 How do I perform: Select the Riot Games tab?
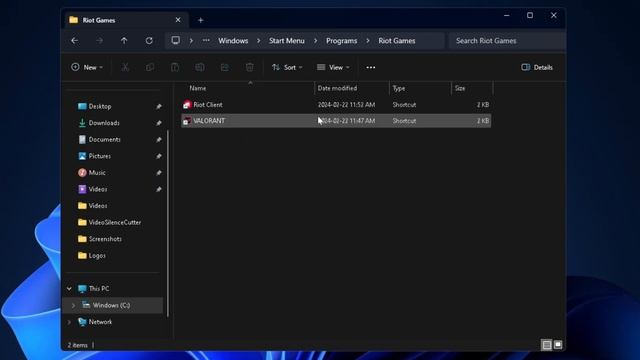[x=127, y=20]
